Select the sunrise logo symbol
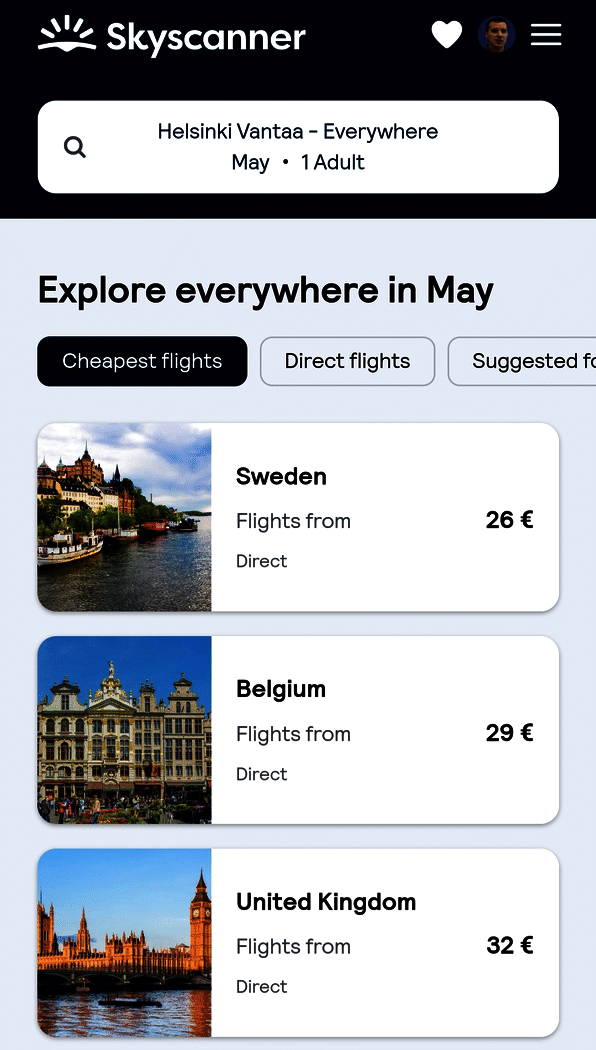 point(67,34)
